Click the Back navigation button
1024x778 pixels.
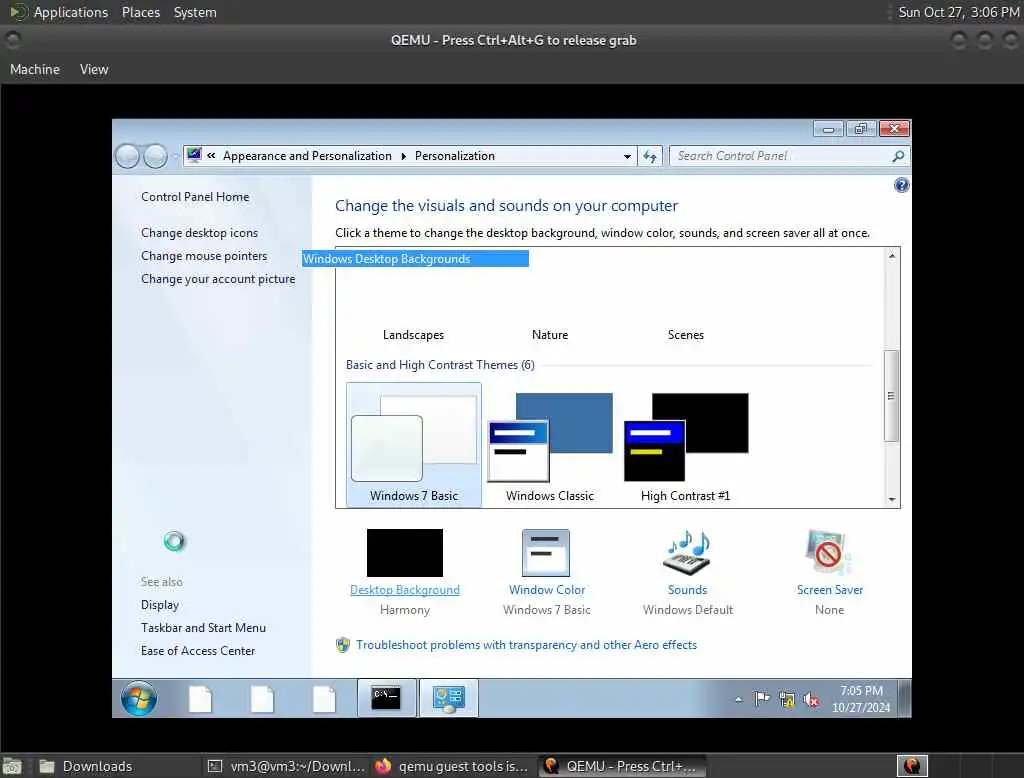tap(127, 156)
